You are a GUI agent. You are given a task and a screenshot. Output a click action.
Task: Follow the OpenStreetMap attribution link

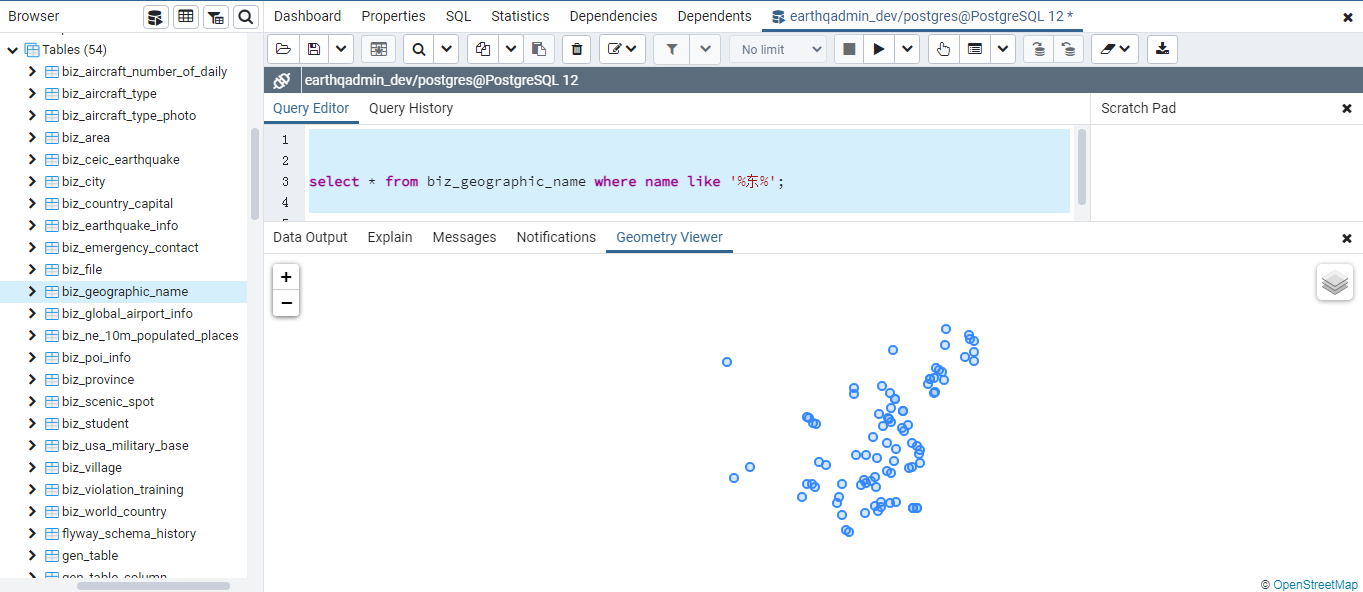[1315, 585]
